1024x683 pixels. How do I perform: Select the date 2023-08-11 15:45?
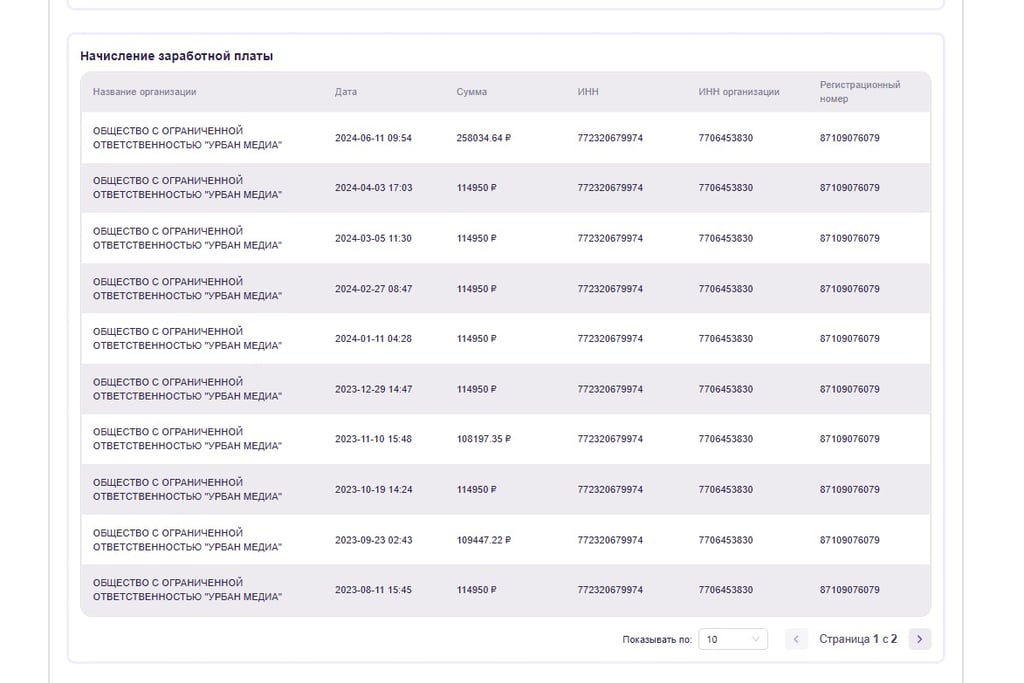click(x=374, y=590)
